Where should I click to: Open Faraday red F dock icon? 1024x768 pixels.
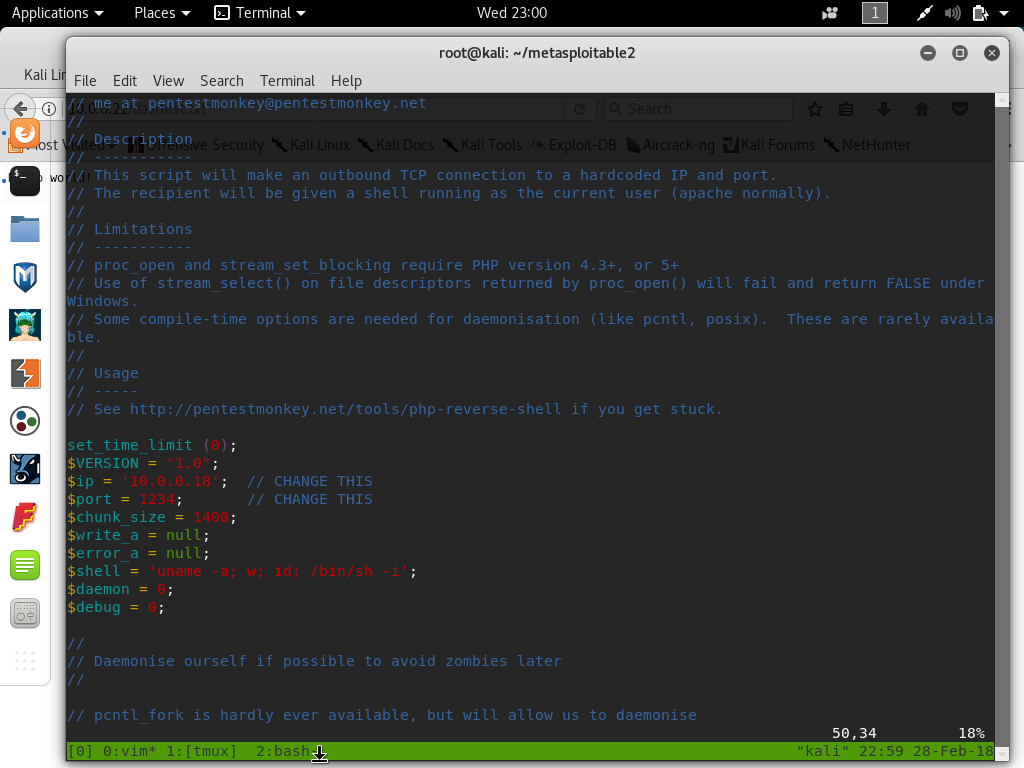tap(25, 517)
